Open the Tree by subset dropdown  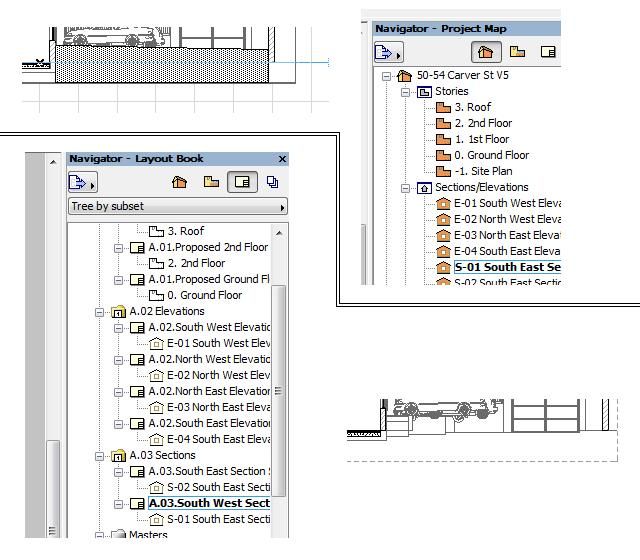[178, 206]
